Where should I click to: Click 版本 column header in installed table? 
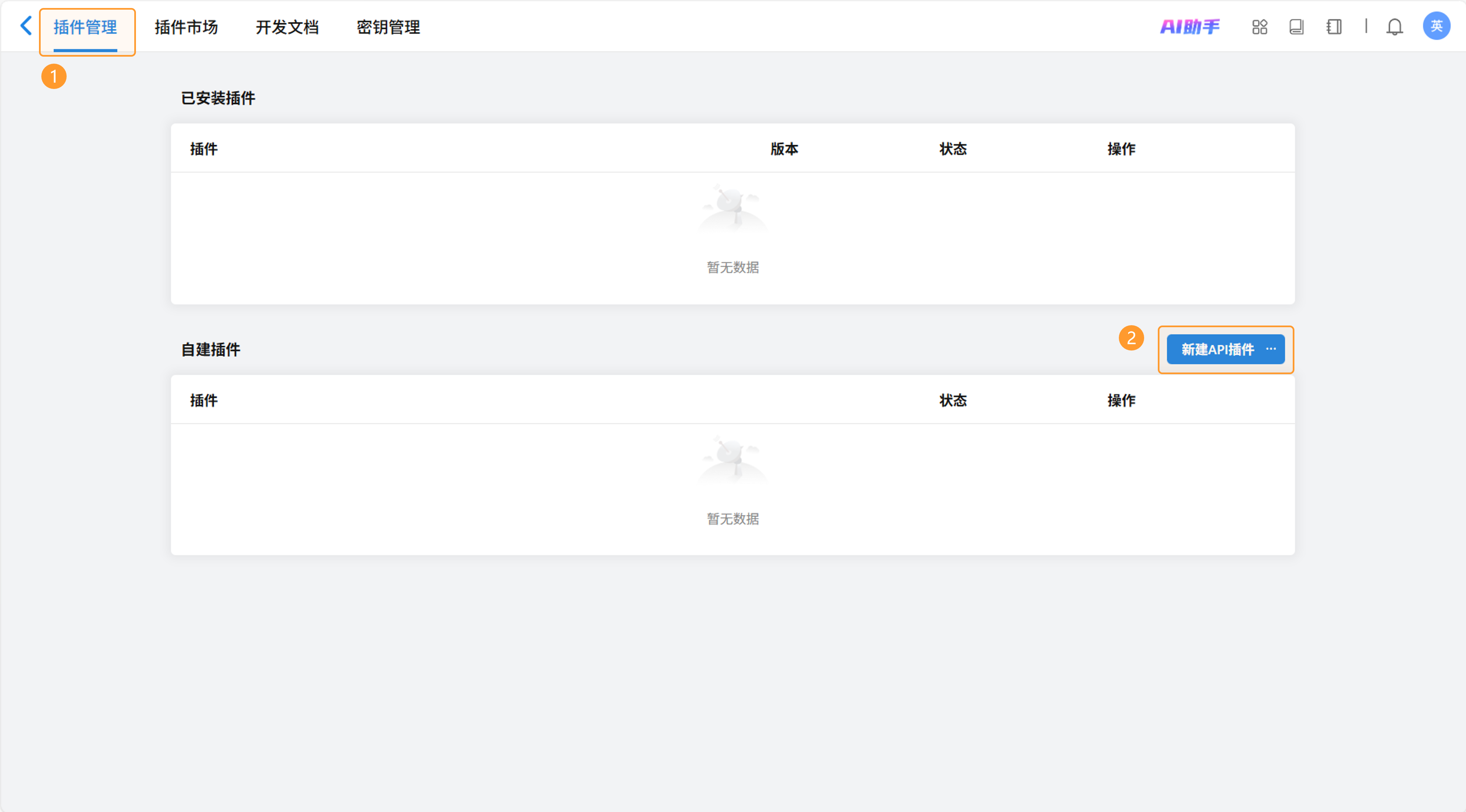point(784,149)
